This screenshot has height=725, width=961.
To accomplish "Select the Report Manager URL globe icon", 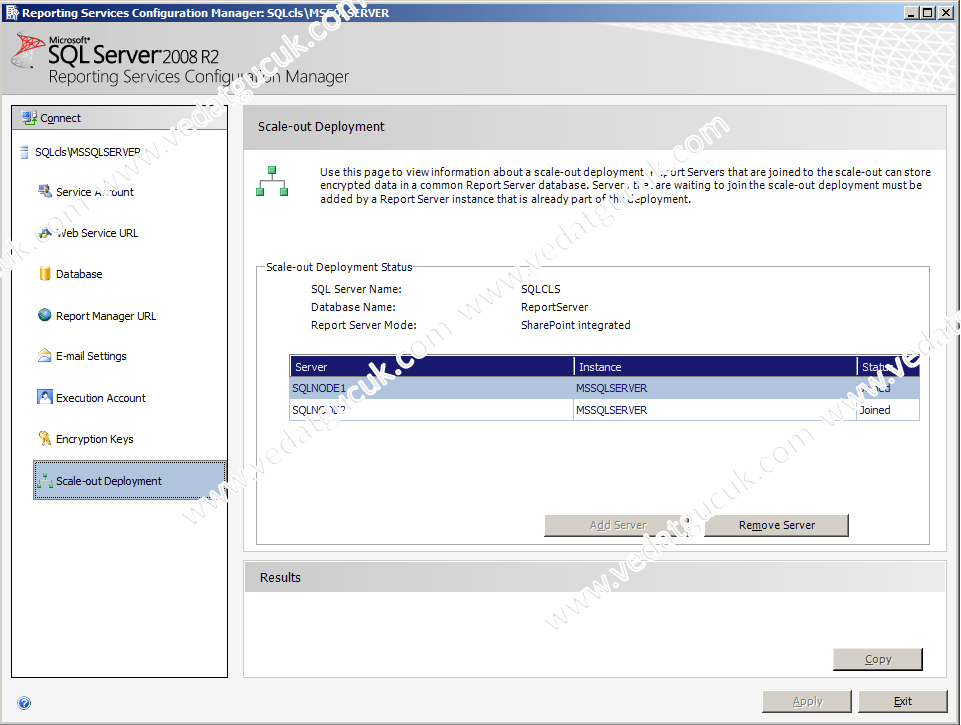I will coord(45,315).
